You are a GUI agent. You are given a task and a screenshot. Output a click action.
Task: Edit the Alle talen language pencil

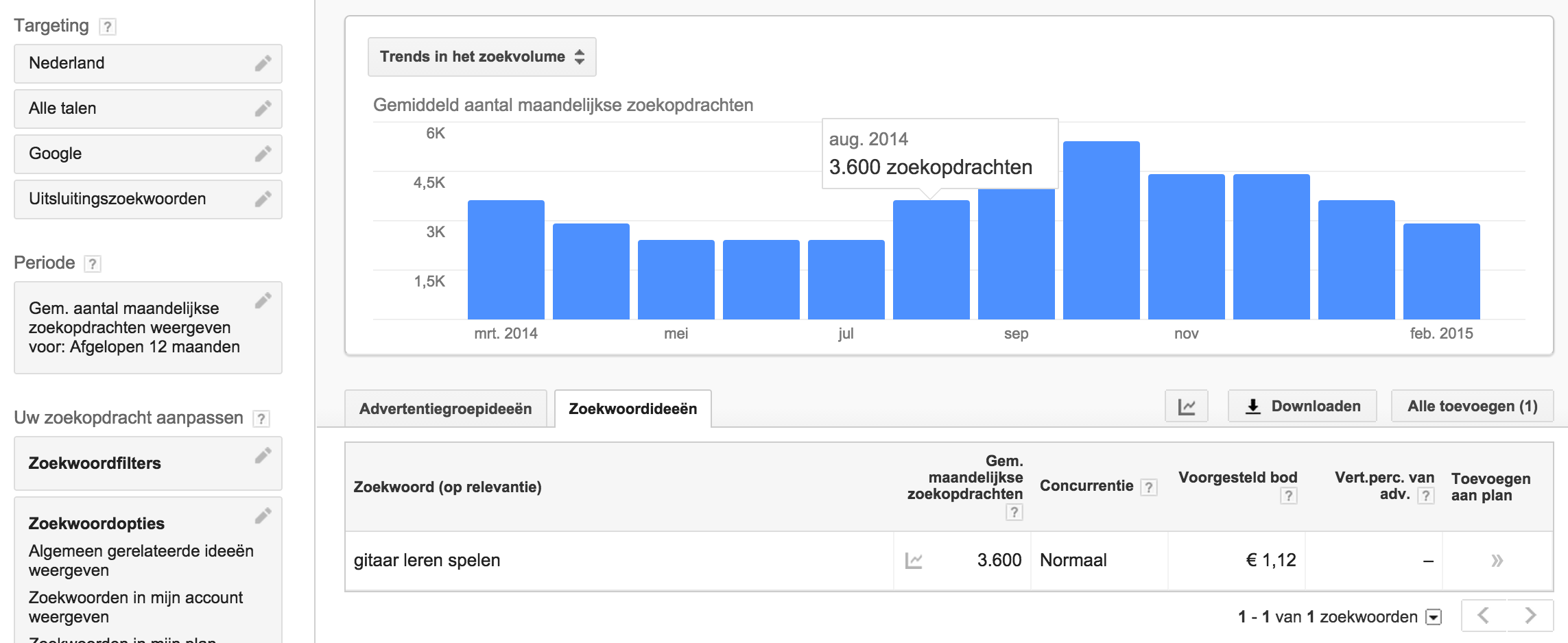263,109
